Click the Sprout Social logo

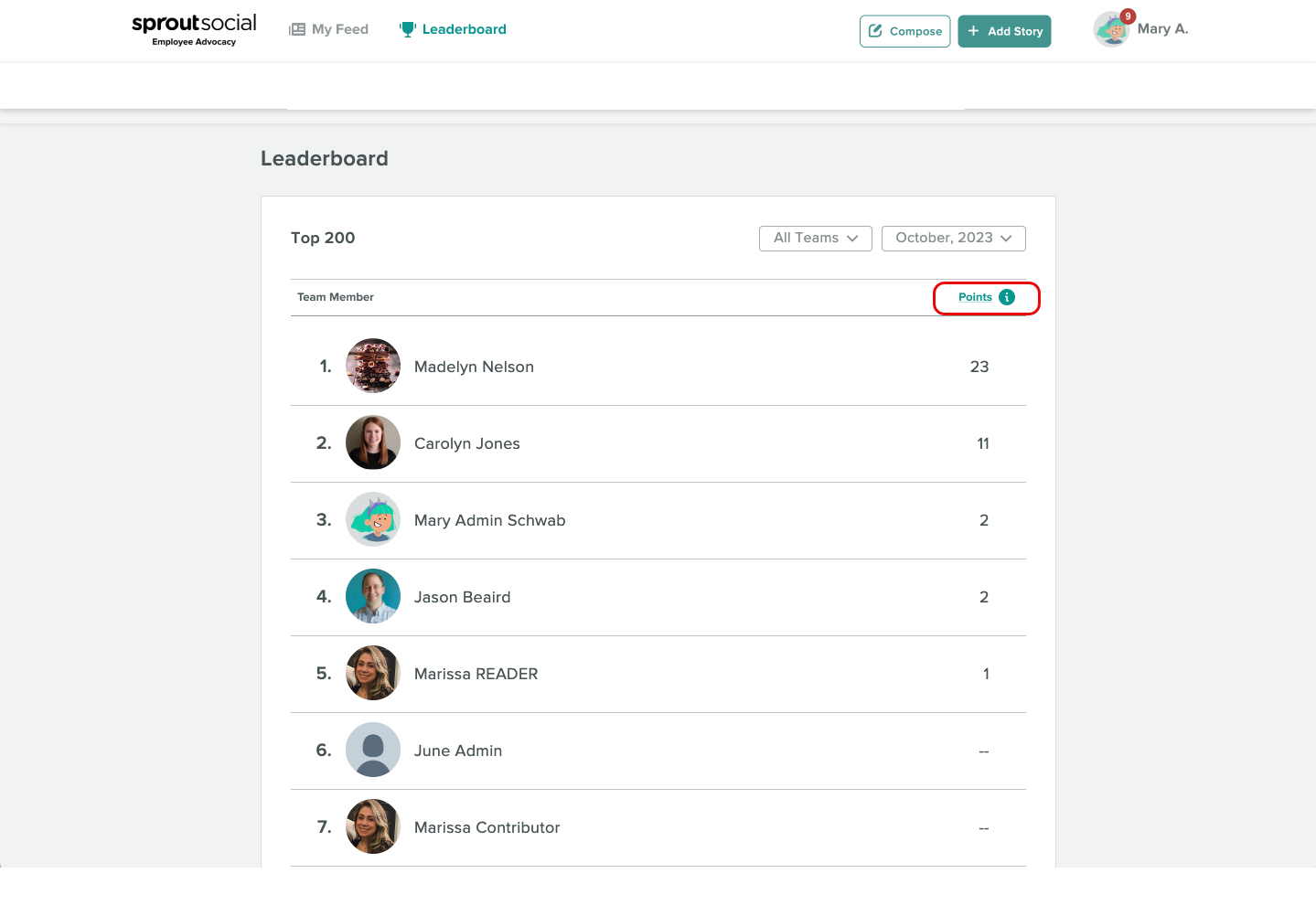194,29
